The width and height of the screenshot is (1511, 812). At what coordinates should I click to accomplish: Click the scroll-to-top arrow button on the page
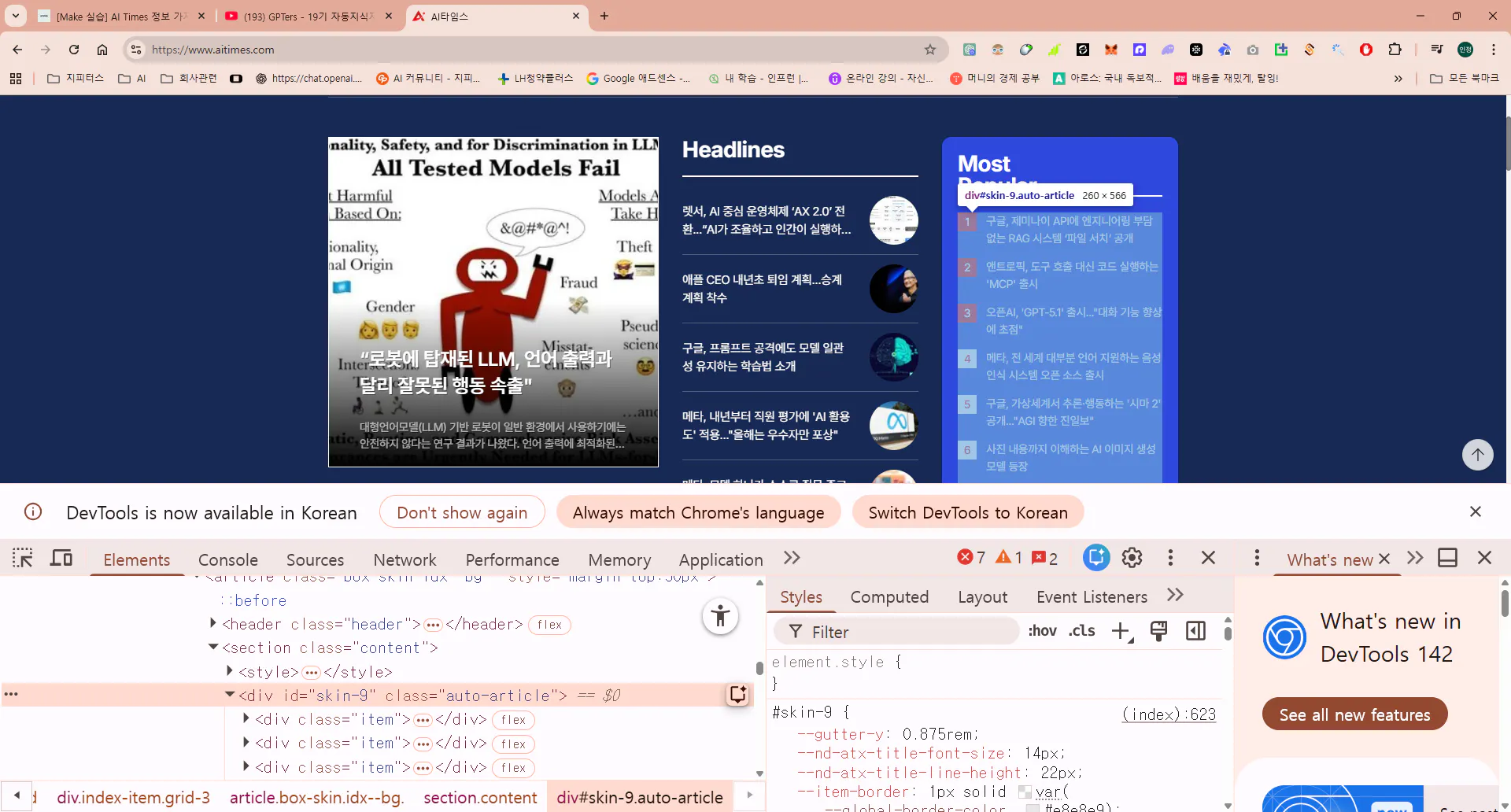pos(1478,455)
